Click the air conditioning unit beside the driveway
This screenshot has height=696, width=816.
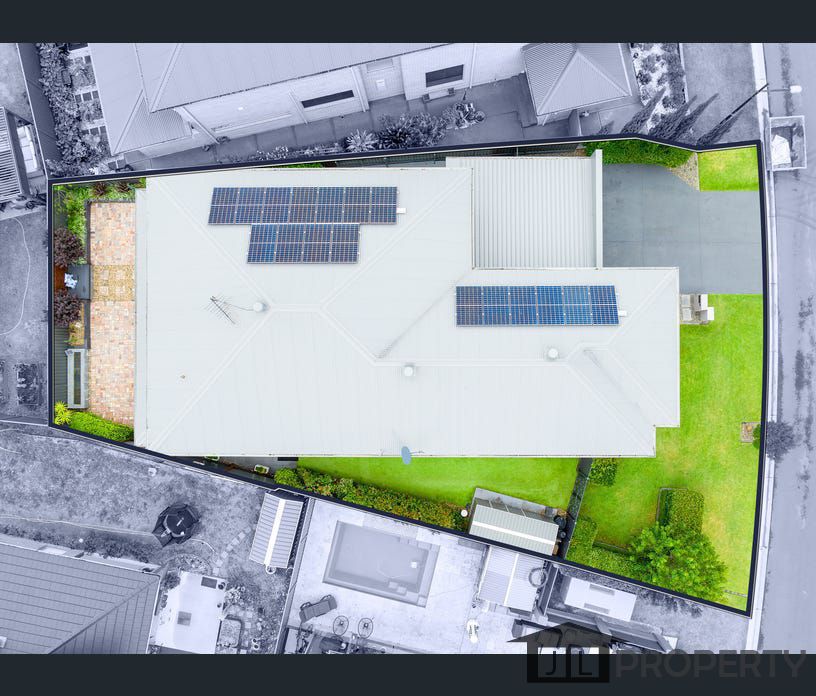click(697, 308)
